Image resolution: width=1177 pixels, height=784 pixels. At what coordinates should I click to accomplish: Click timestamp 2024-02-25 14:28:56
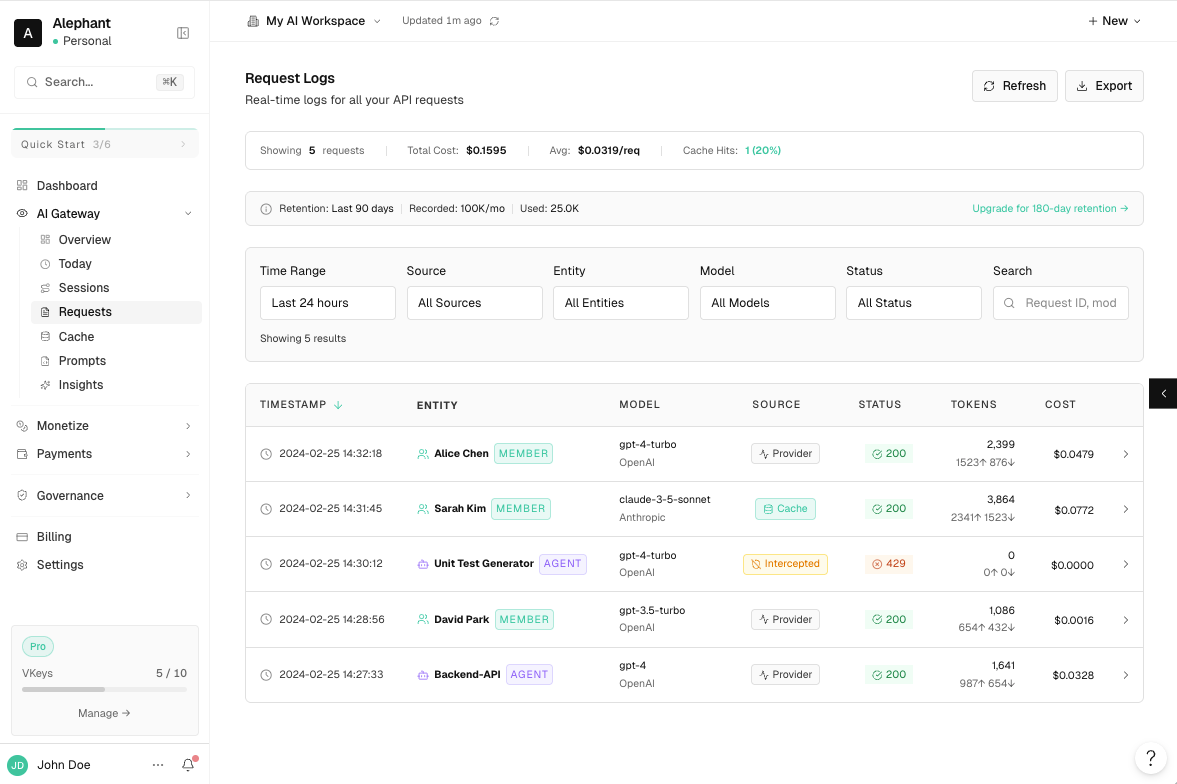coord(332,620)
